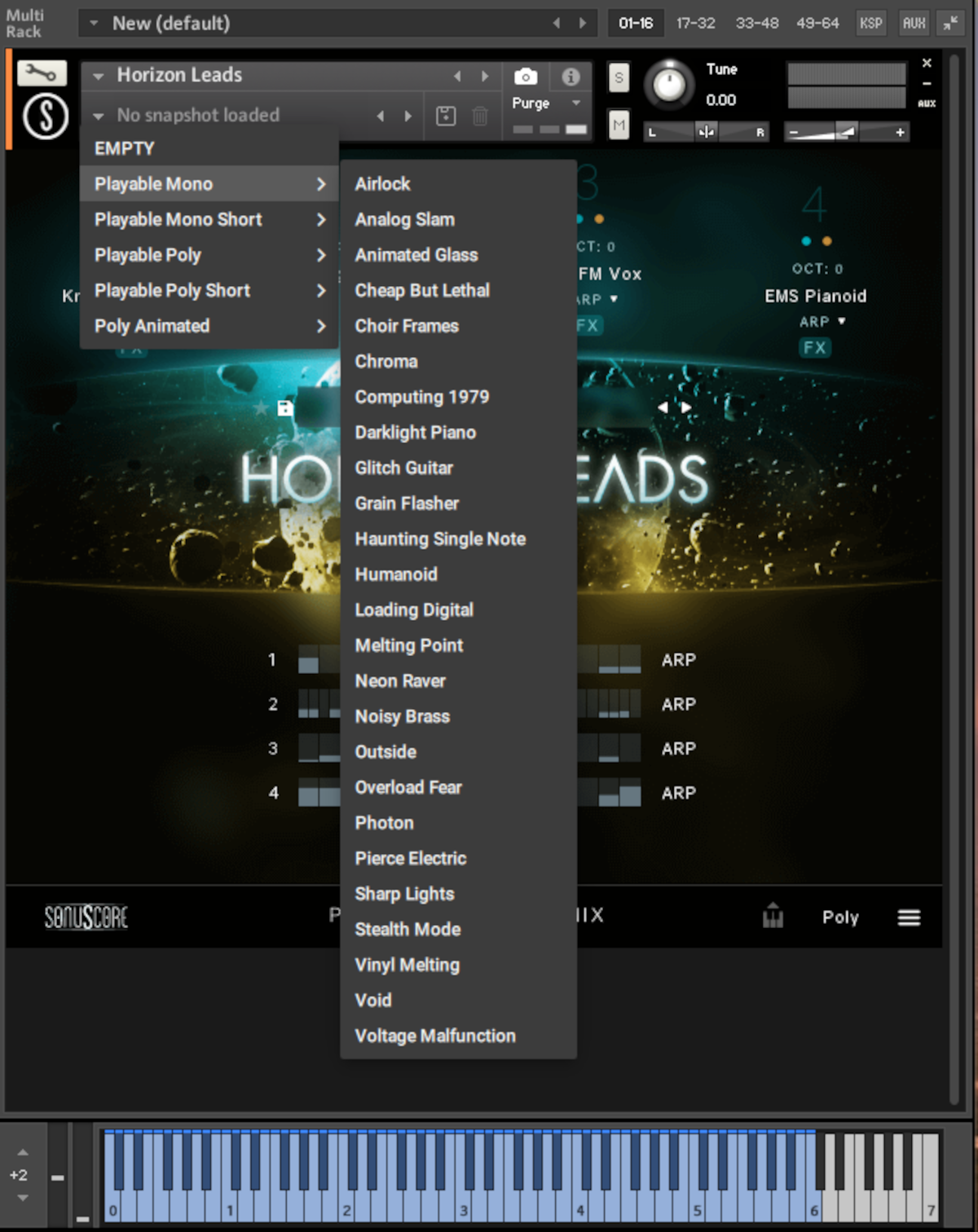Shift keyboard octave up arrow
Screen dimensions: 978x1232
click(22, 1152)
